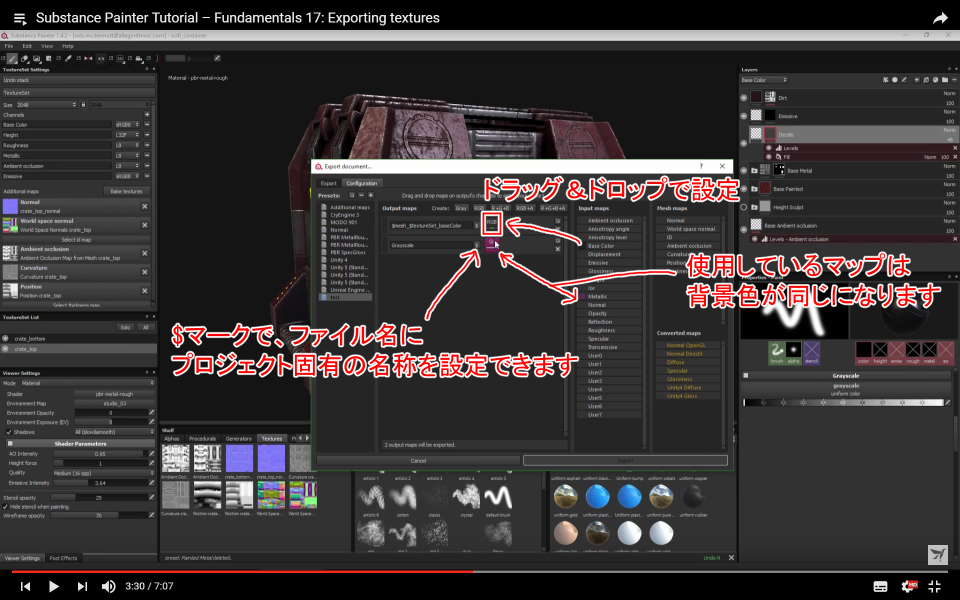Open the Help menu
The height and width of the screenshot is (600, 960).
[67, 46]
